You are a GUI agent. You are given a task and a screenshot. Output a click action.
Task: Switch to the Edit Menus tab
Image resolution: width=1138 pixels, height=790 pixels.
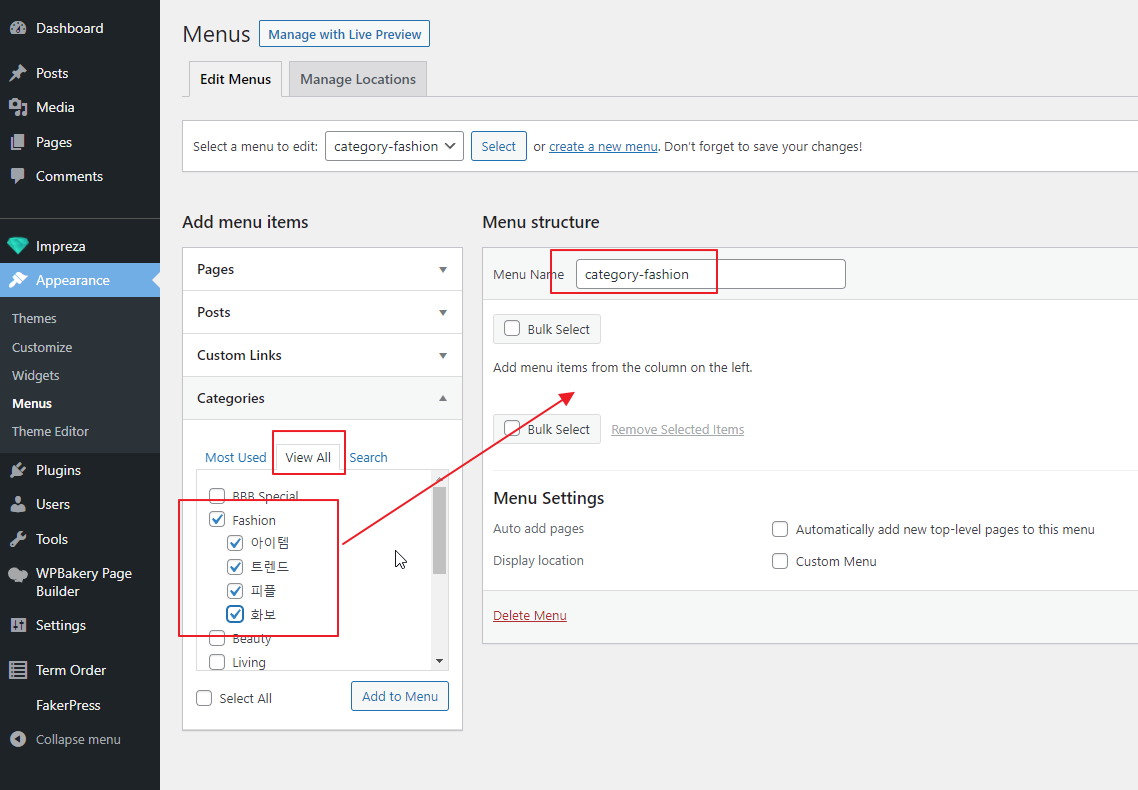pyautogui.click(x=235, y=79)
